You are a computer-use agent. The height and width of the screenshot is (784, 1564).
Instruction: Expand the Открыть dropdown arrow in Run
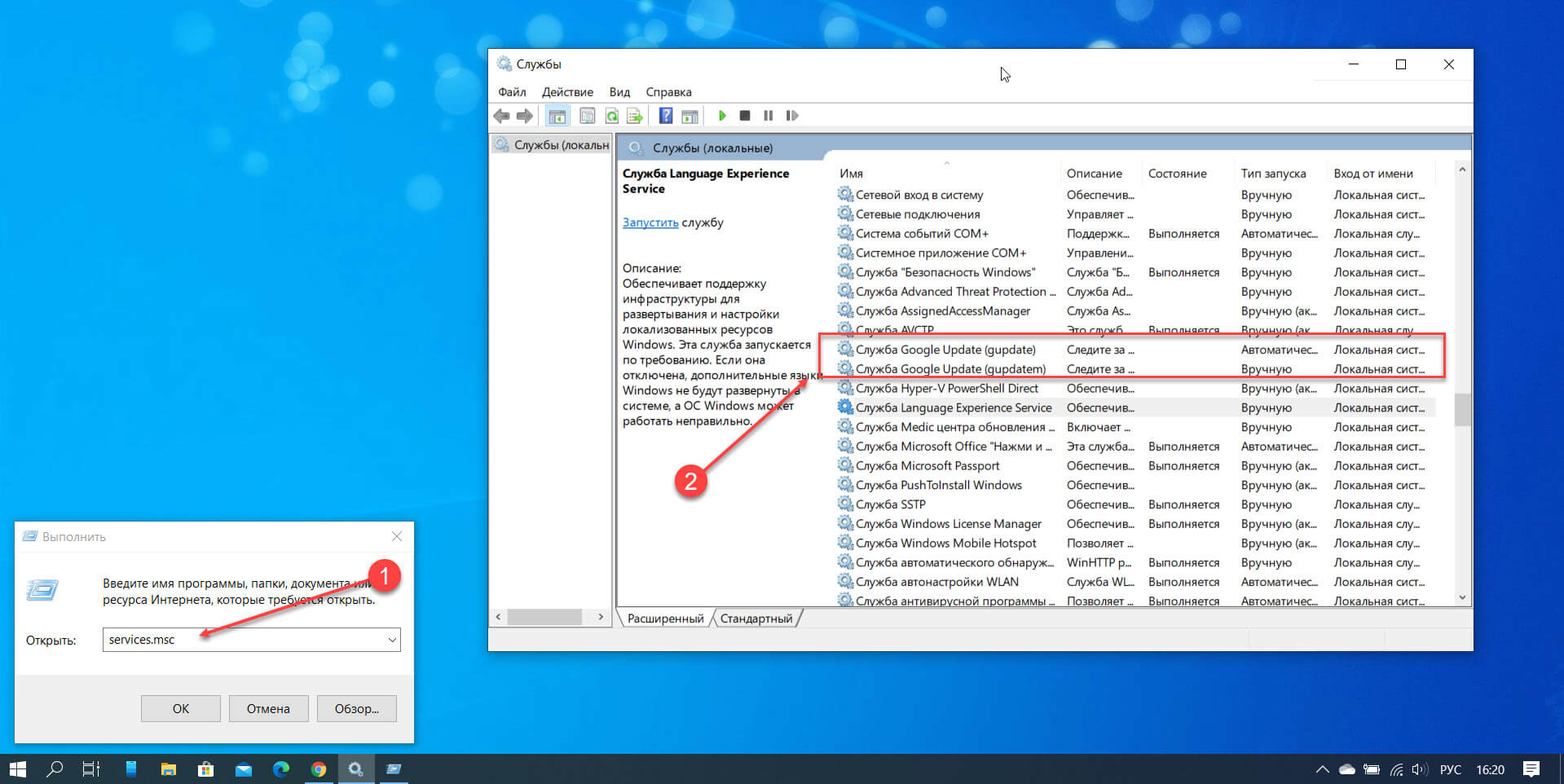click(393, 640)
